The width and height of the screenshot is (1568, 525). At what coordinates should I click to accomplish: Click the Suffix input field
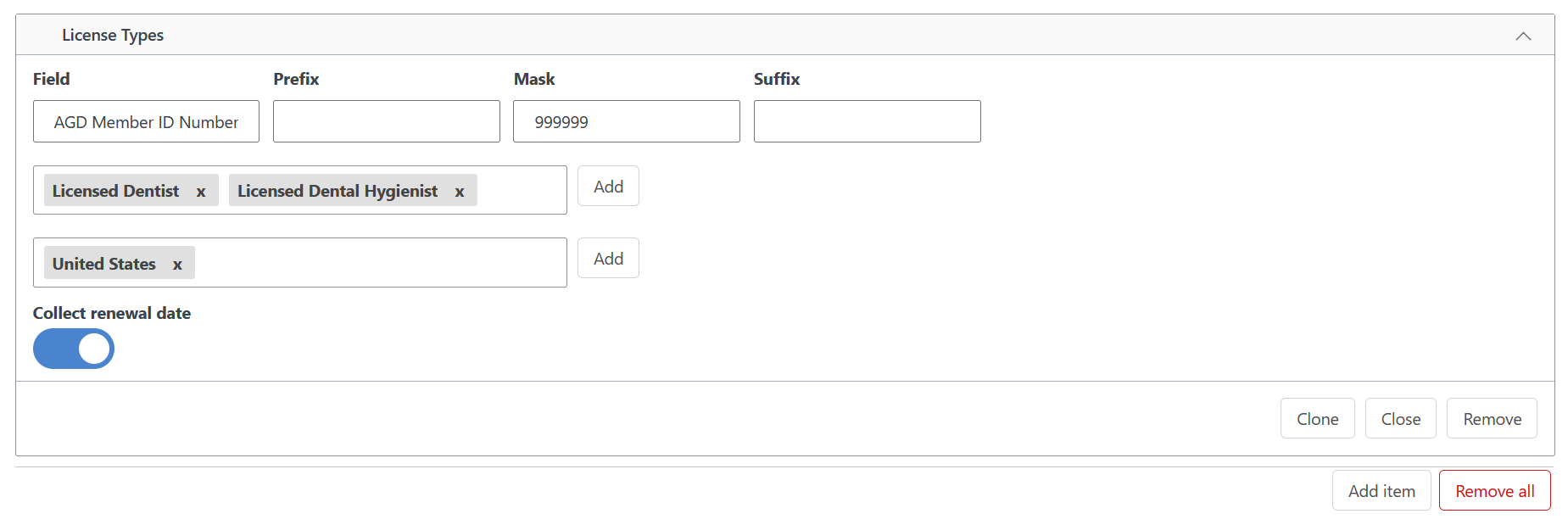[x=867, y=122]
